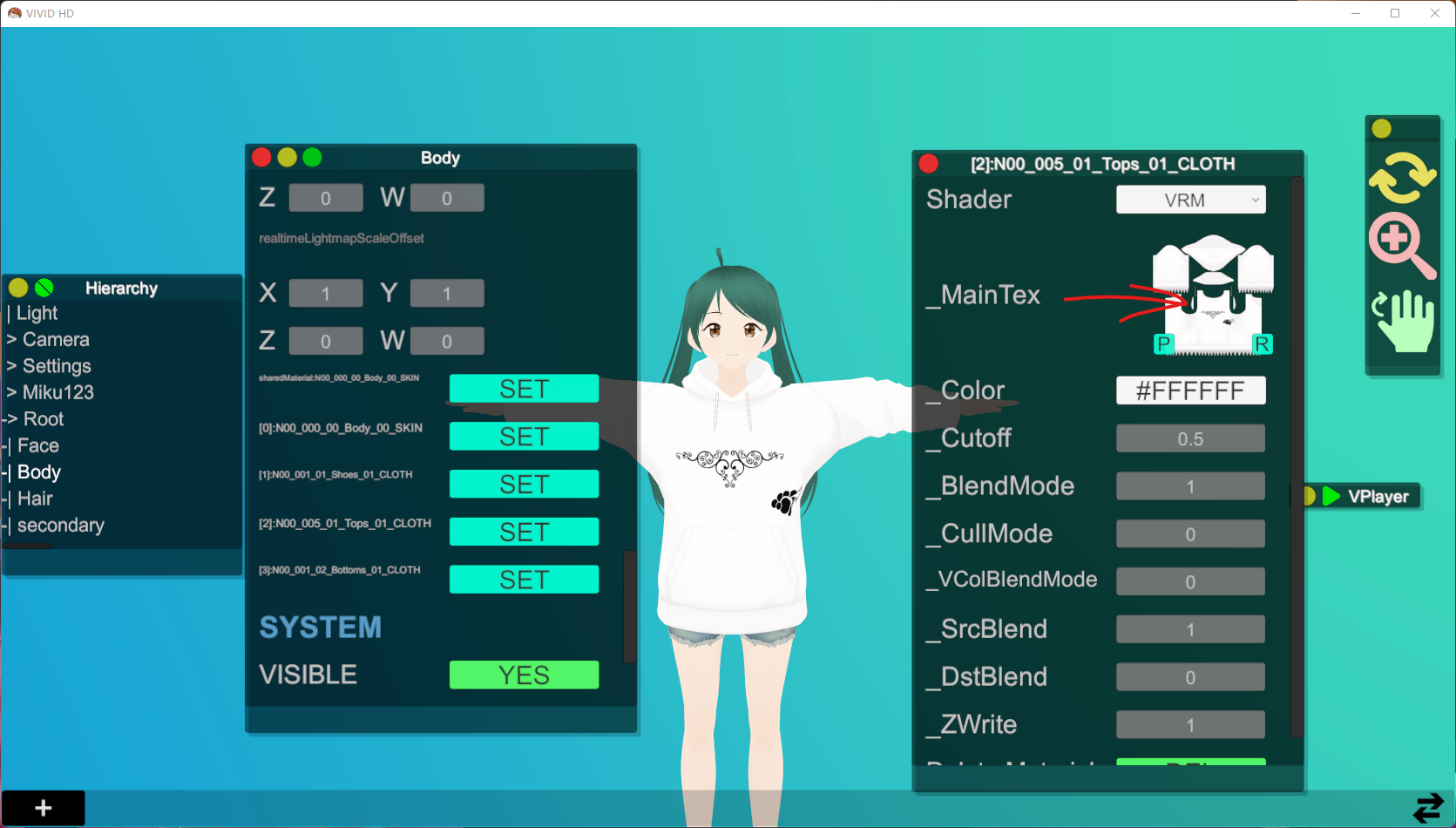The width and height of the screenshot is (1456, 828).
Task: Maximize the VIVID HD window
Action: click(x=1395, y=13)
